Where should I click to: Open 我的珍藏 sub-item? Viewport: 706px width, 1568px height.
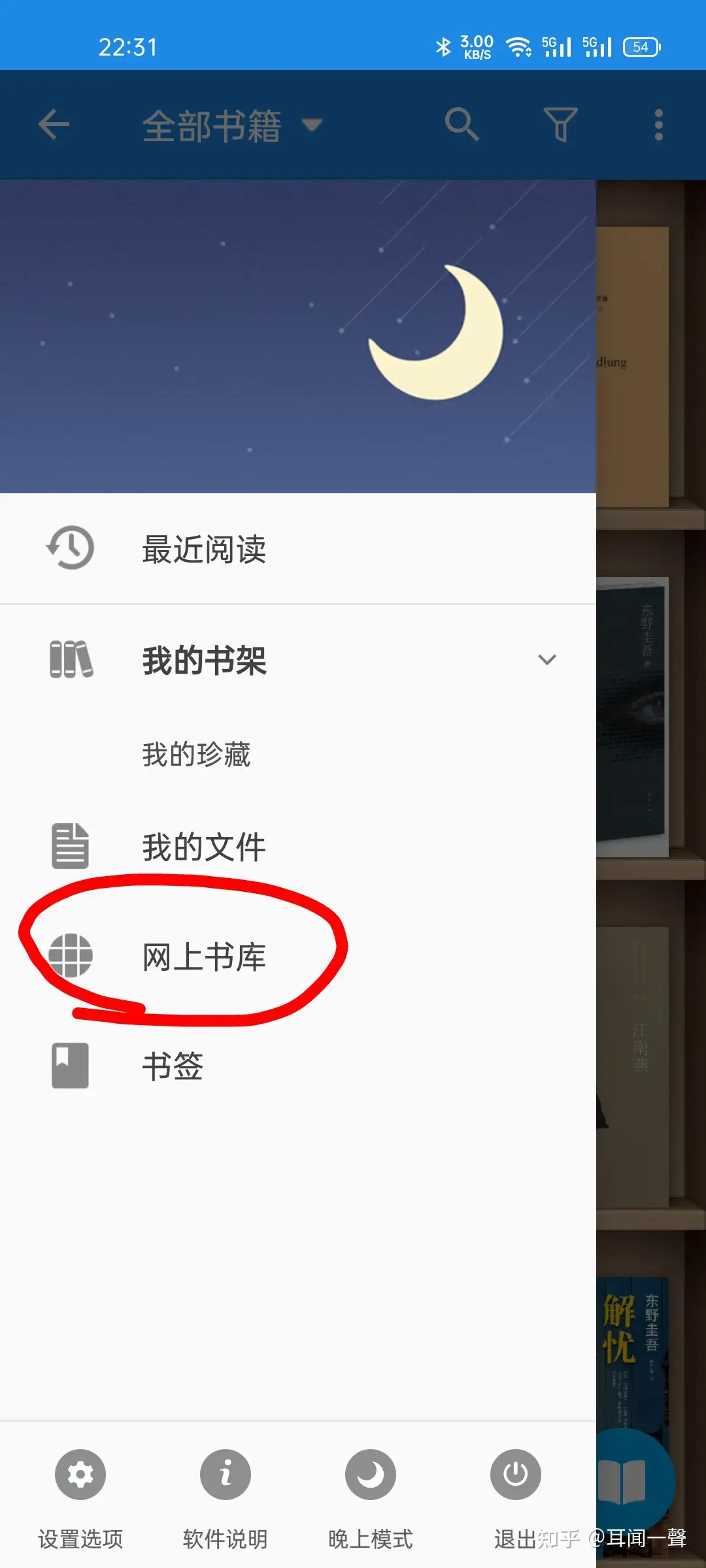point(298,754)
